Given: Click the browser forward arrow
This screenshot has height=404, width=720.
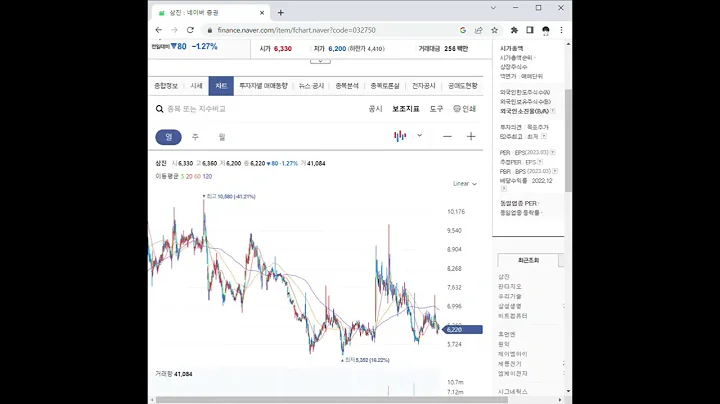Looking at the screenshot, I should [174, 30].
